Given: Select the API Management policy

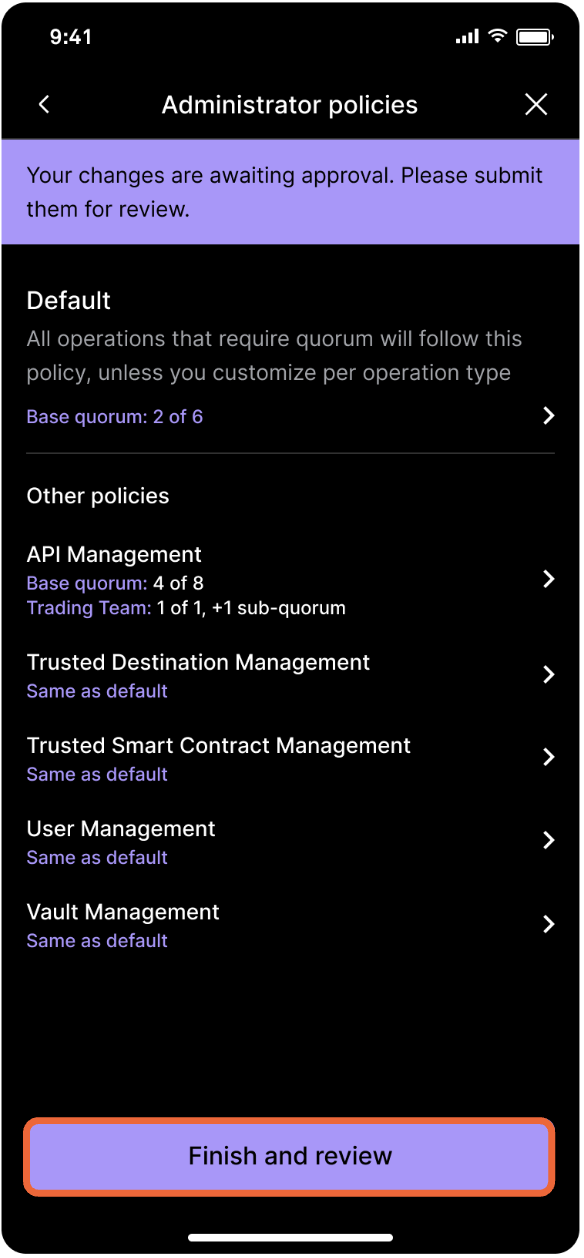Looking at the screenshot, I should (290, 580).
